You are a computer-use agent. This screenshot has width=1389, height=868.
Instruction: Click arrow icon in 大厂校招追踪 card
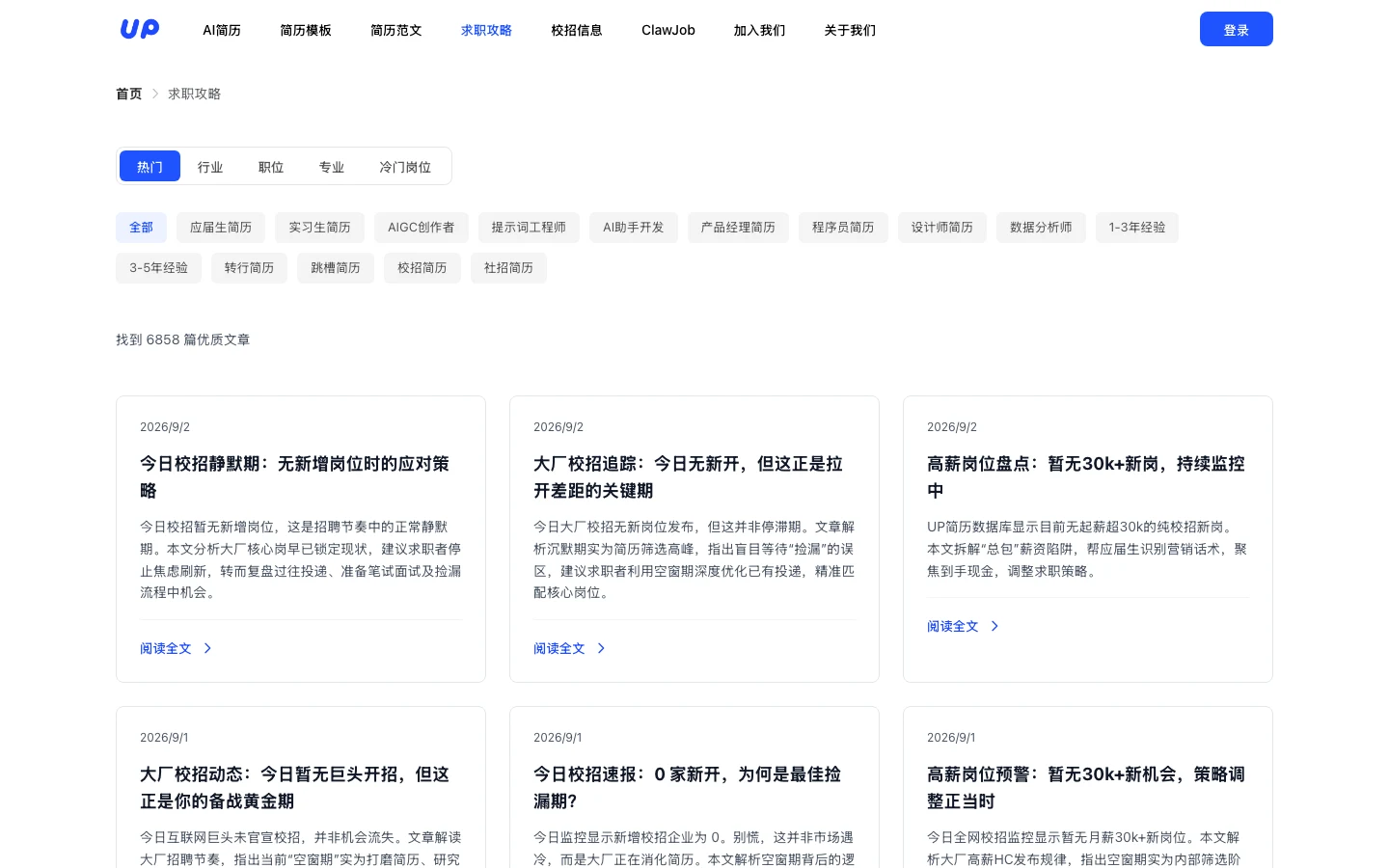click(601, 648)
